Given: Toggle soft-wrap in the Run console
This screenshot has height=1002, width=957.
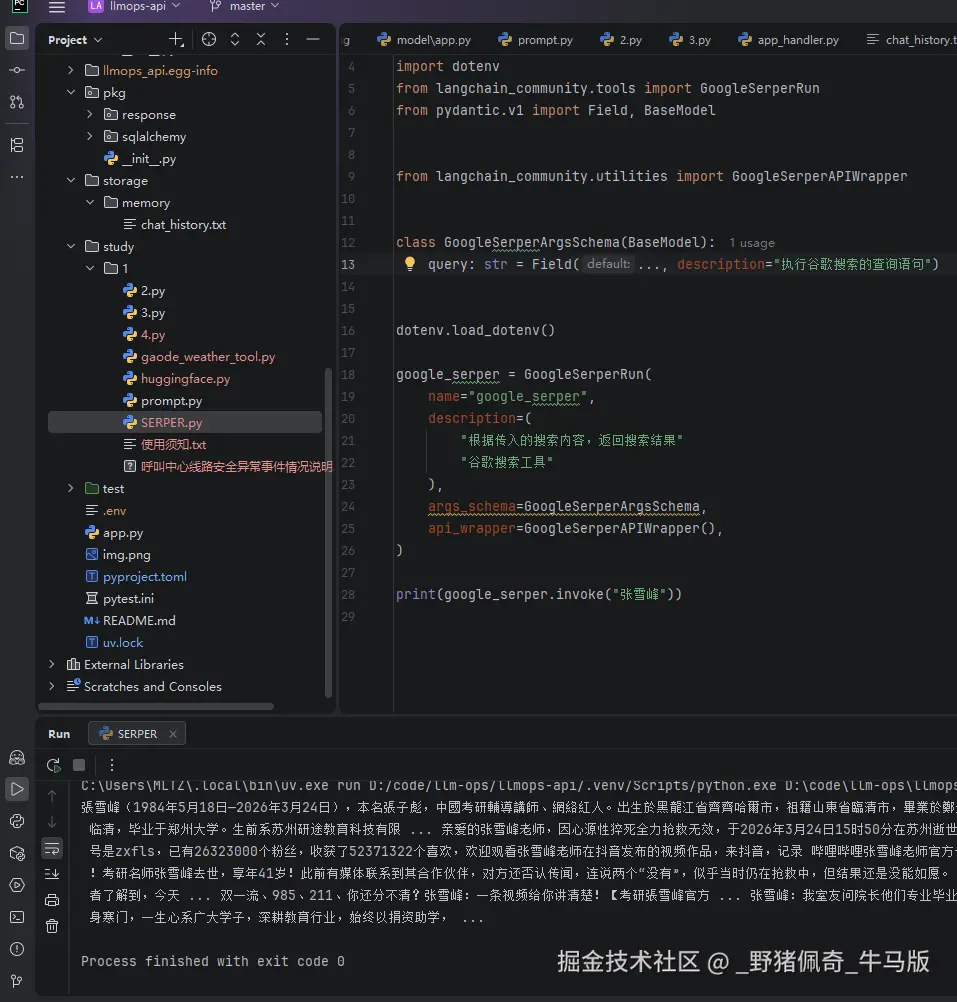Looking at the screenshot, I should pos(52,848).
